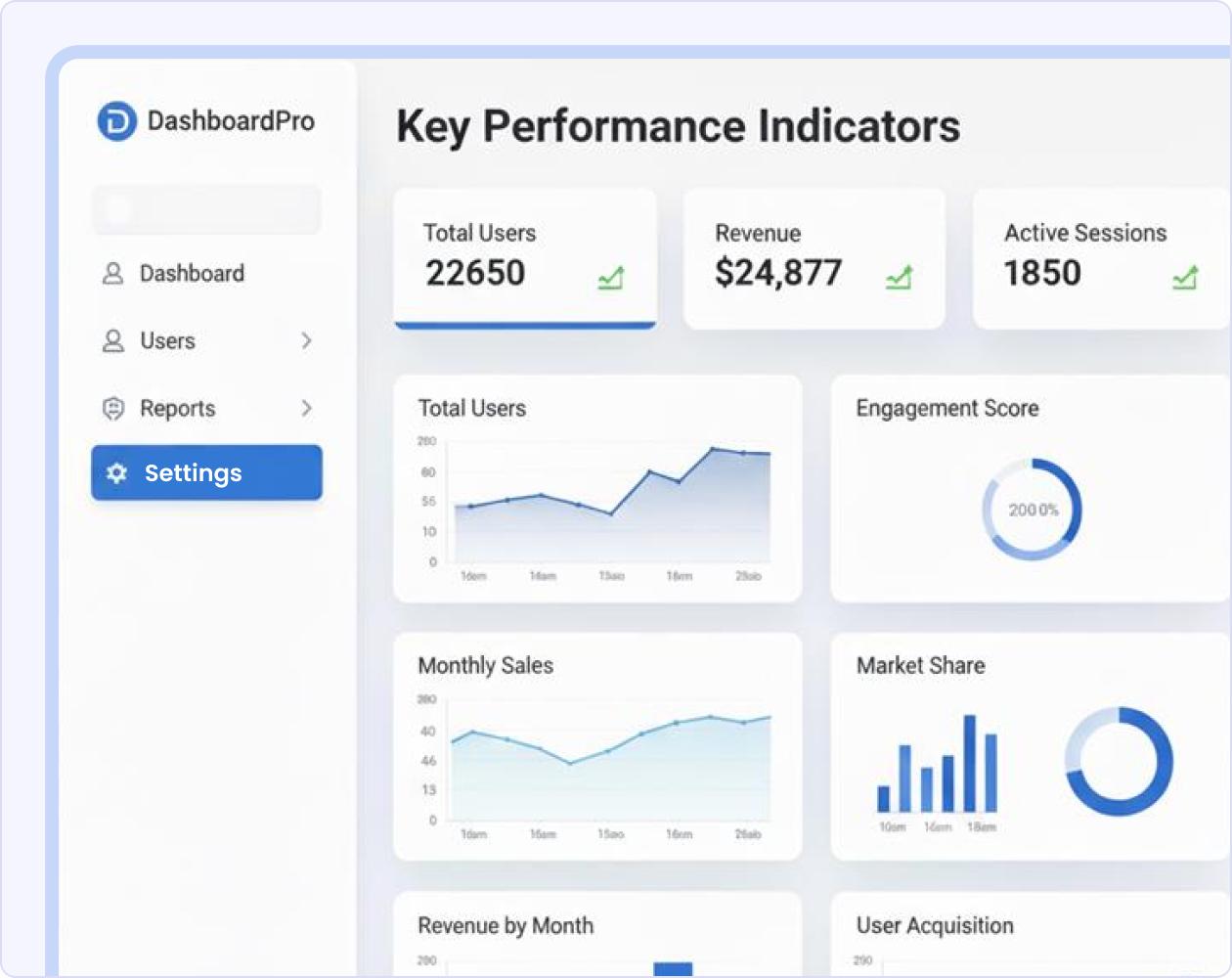Click the Market Share donut chart
Screen dimensions: 1232x978
pos(1119,762)
